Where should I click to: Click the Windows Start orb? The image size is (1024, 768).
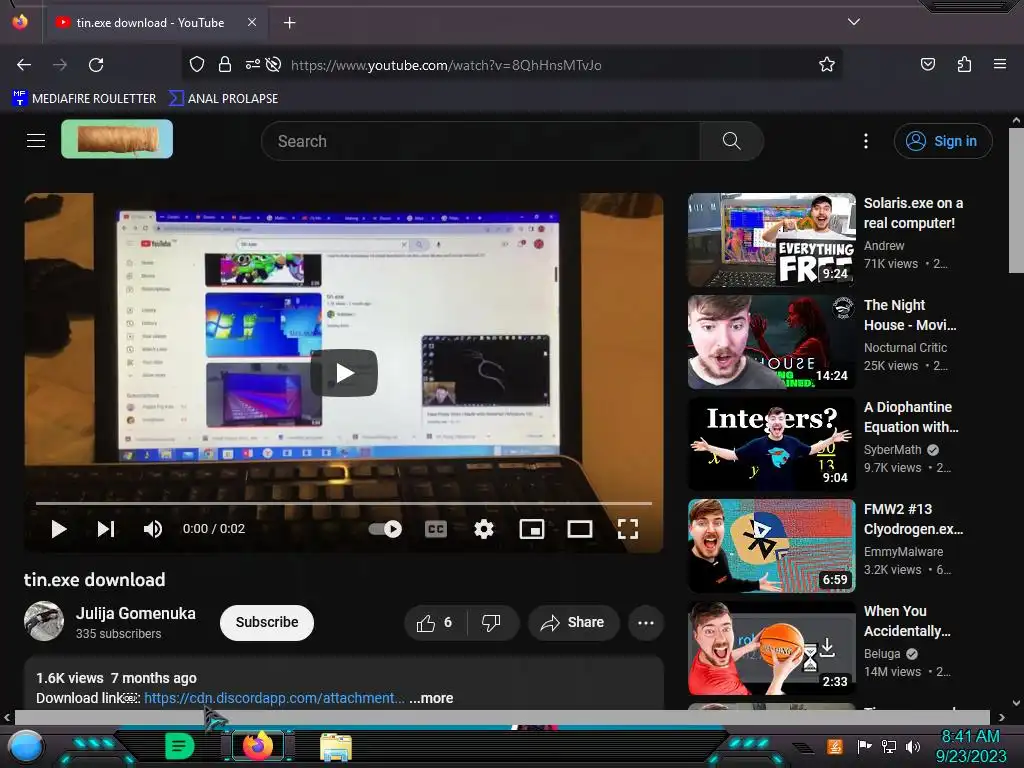point(25,746)
